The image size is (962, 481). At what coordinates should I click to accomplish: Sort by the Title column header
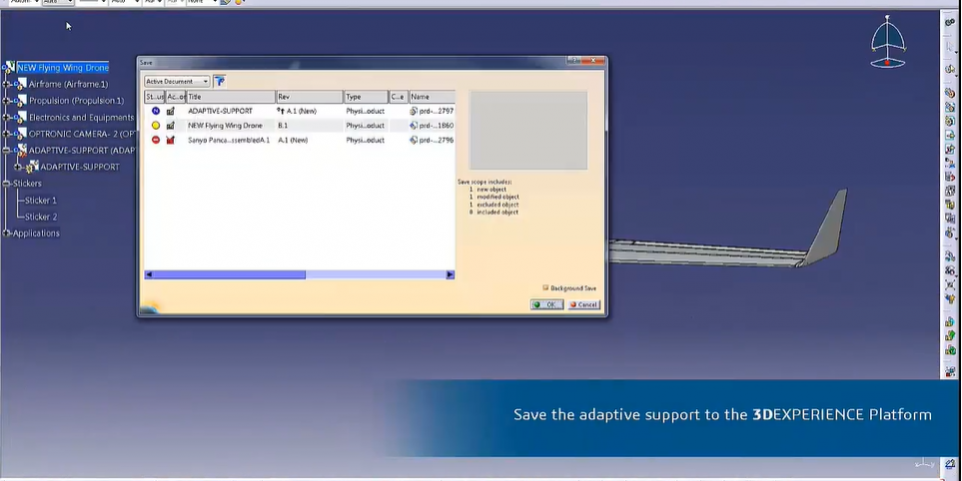230,97
